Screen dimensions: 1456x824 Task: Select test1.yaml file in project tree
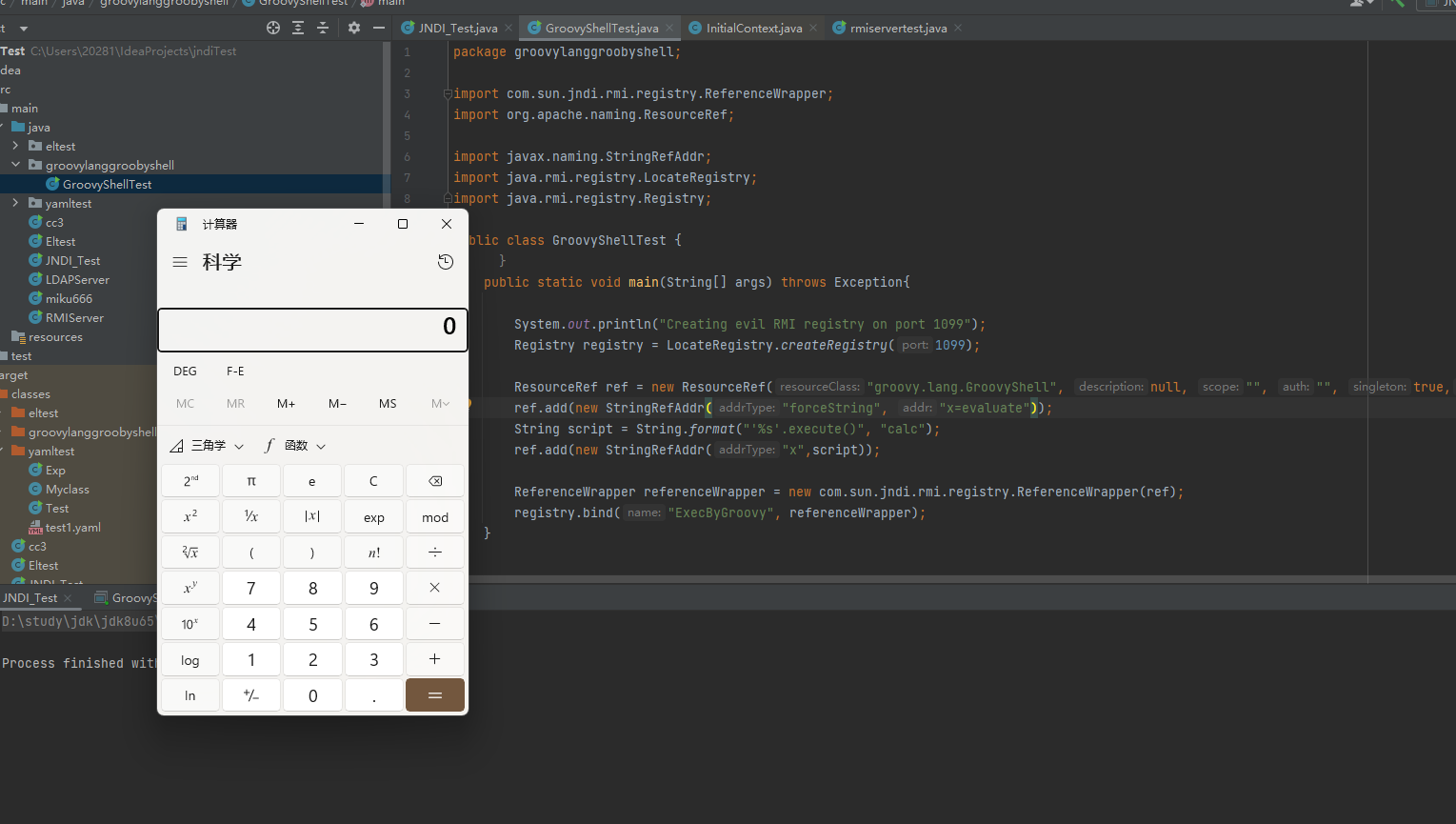(x=73, y=527)
